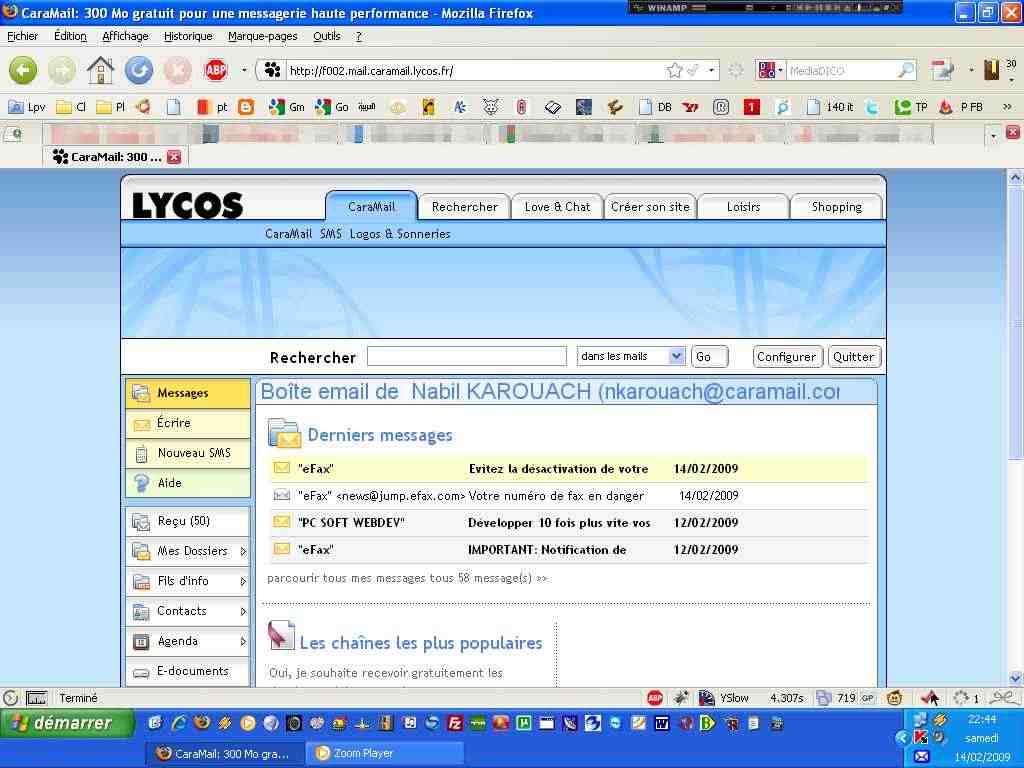Open the DB bookmark

tap(656, 106)
